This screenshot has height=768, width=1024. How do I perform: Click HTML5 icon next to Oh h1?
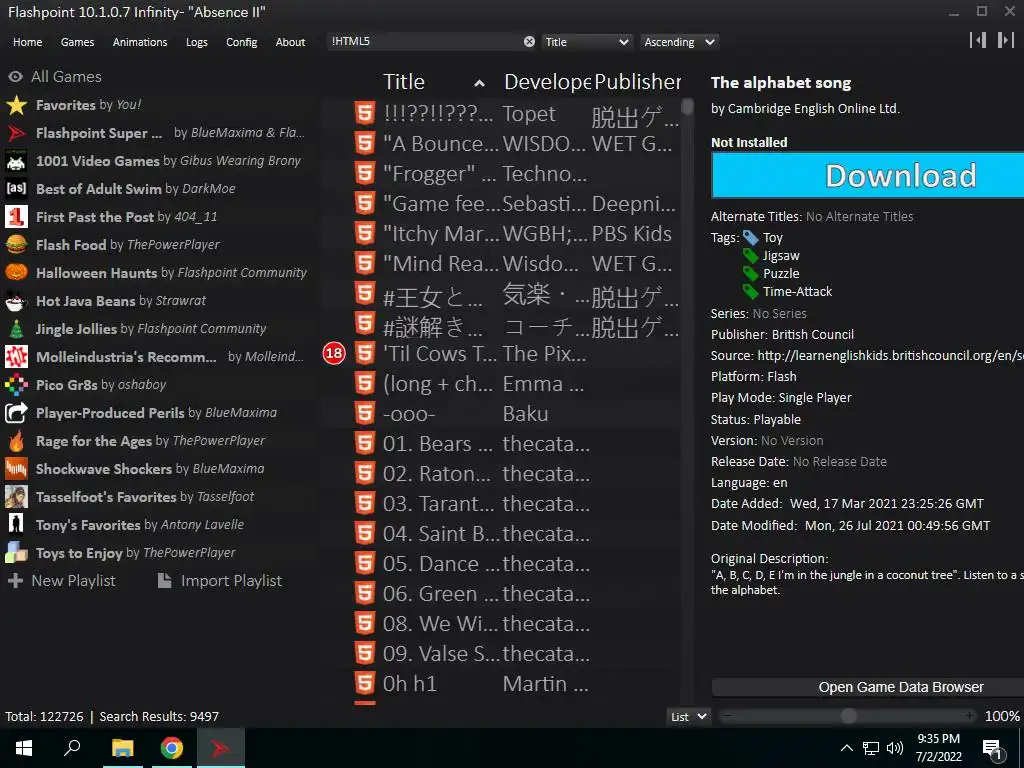[x=364, y=684]
